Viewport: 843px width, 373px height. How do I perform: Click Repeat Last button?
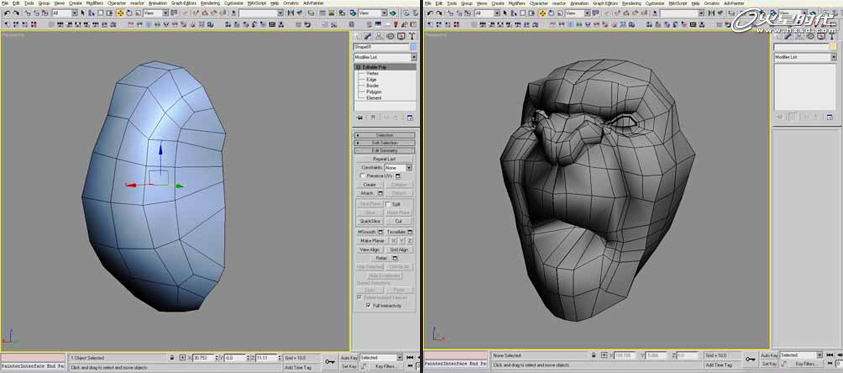[384, 159]
